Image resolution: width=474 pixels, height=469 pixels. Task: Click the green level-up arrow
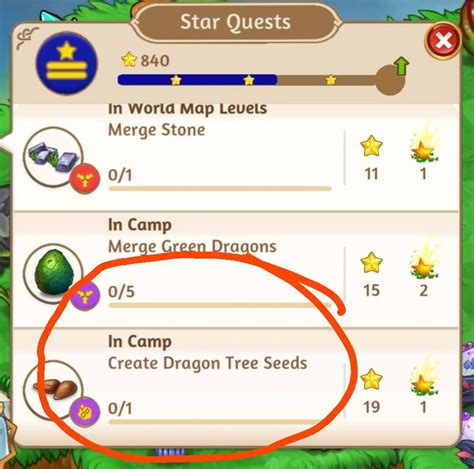pyautogui.click(x=401, y=66)
